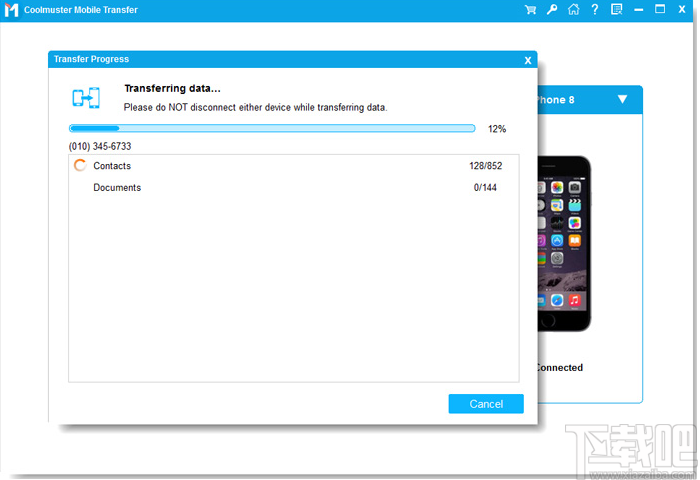Minimize the Coolmuster window

click(x=638, y=10)
